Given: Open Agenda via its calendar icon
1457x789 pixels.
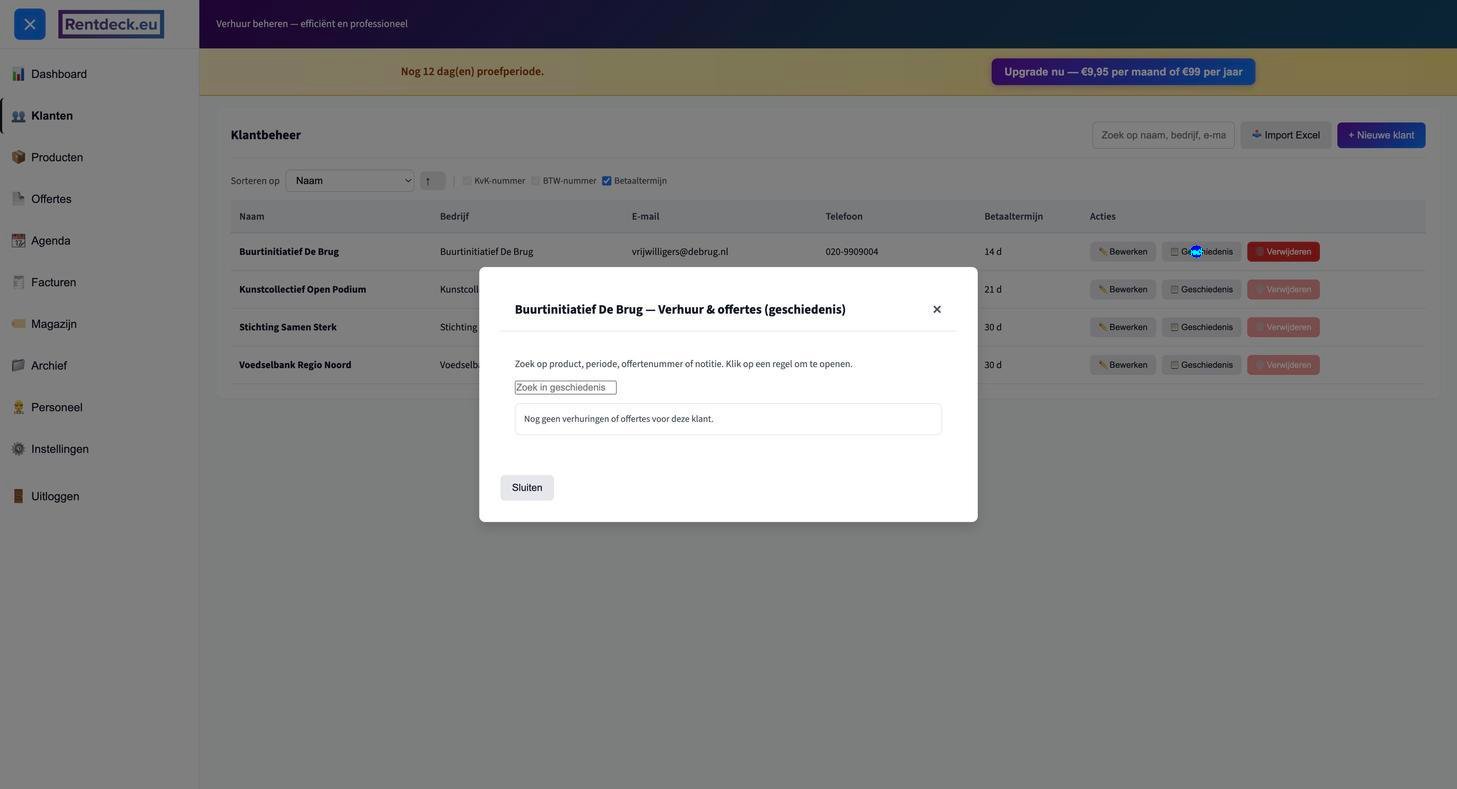Looking at the screenshot, I should tap(18, 241).
